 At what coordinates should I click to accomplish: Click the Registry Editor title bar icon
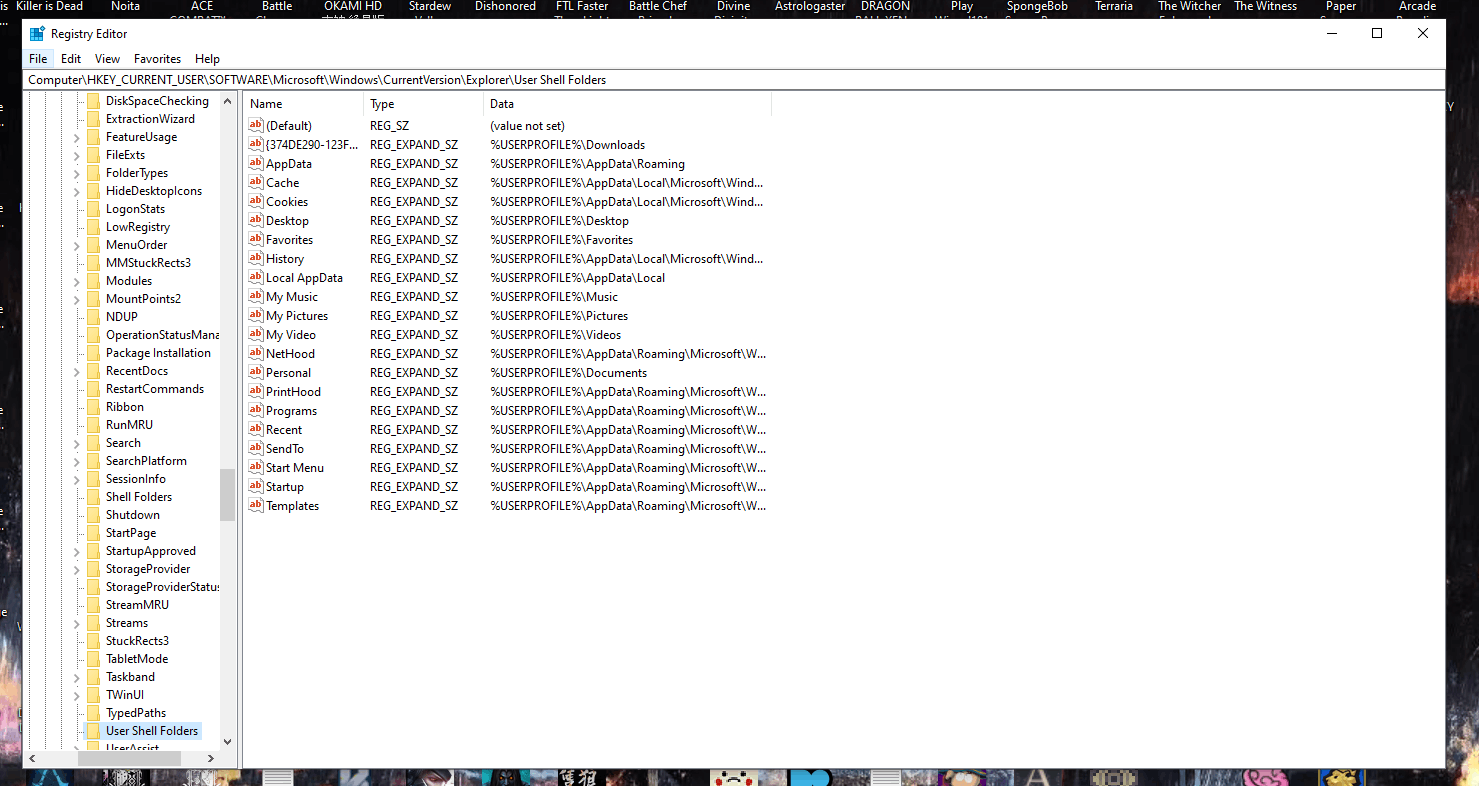tap(37, 33)
